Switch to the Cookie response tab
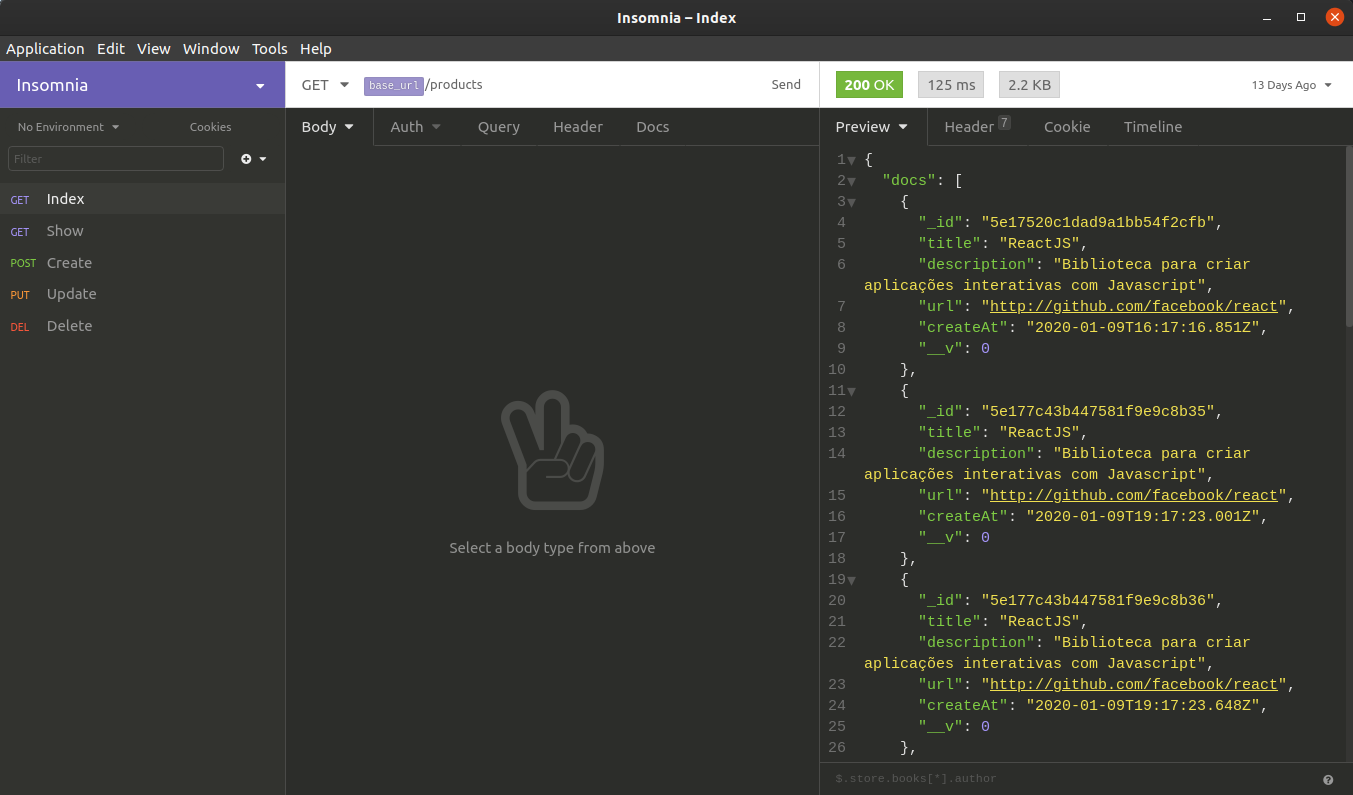The width and height of the screenshot is (1353, 795). [1067, 127]
